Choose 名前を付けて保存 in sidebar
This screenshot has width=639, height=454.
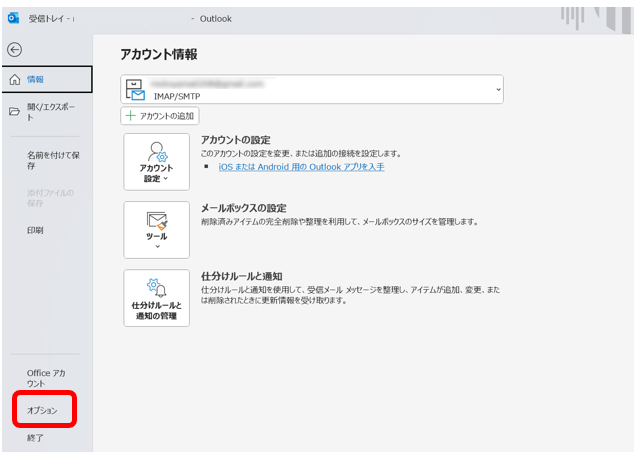tap(47, 161)
